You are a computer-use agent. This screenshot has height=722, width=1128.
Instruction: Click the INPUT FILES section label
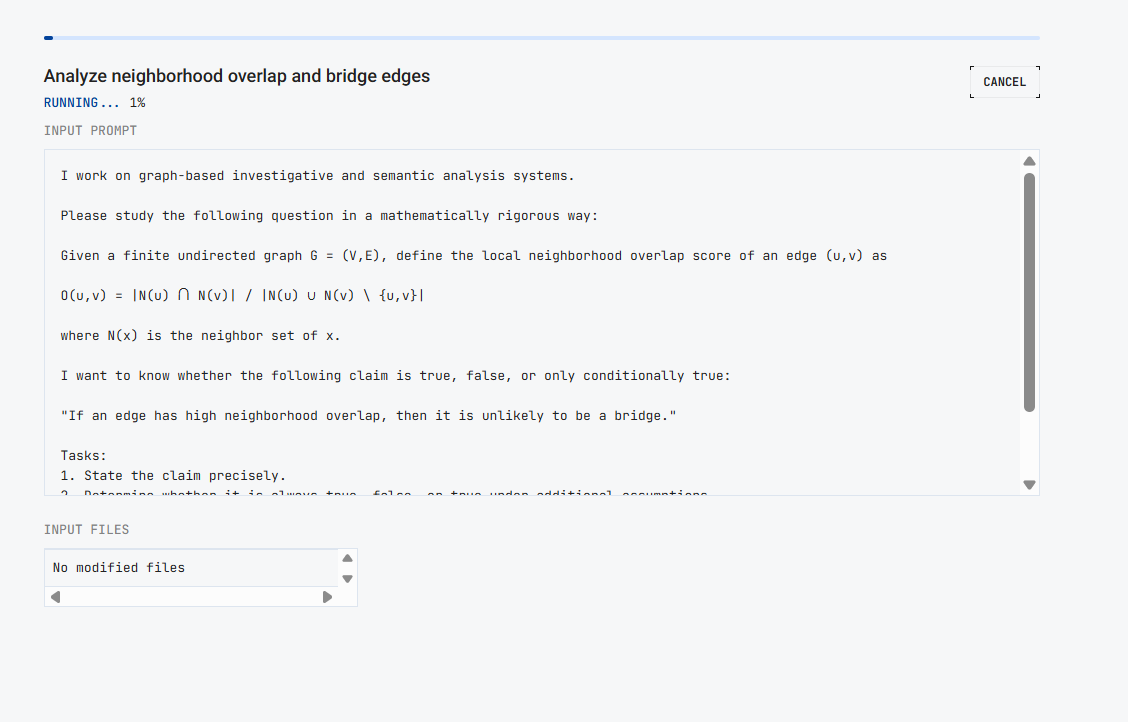tap(87, 530)
